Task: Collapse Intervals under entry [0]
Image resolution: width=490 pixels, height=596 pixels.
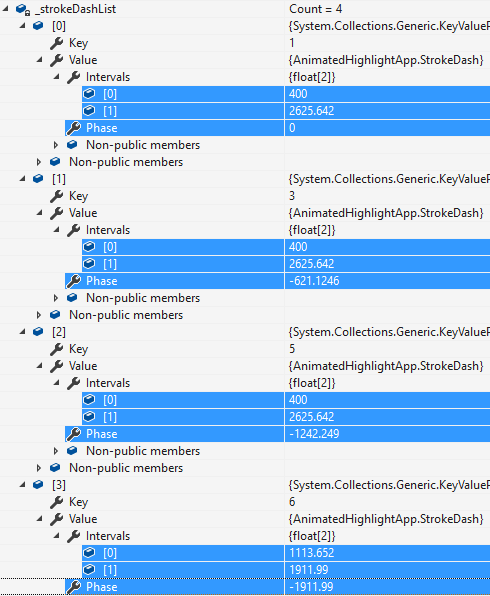Action: [x=57, y=77]
